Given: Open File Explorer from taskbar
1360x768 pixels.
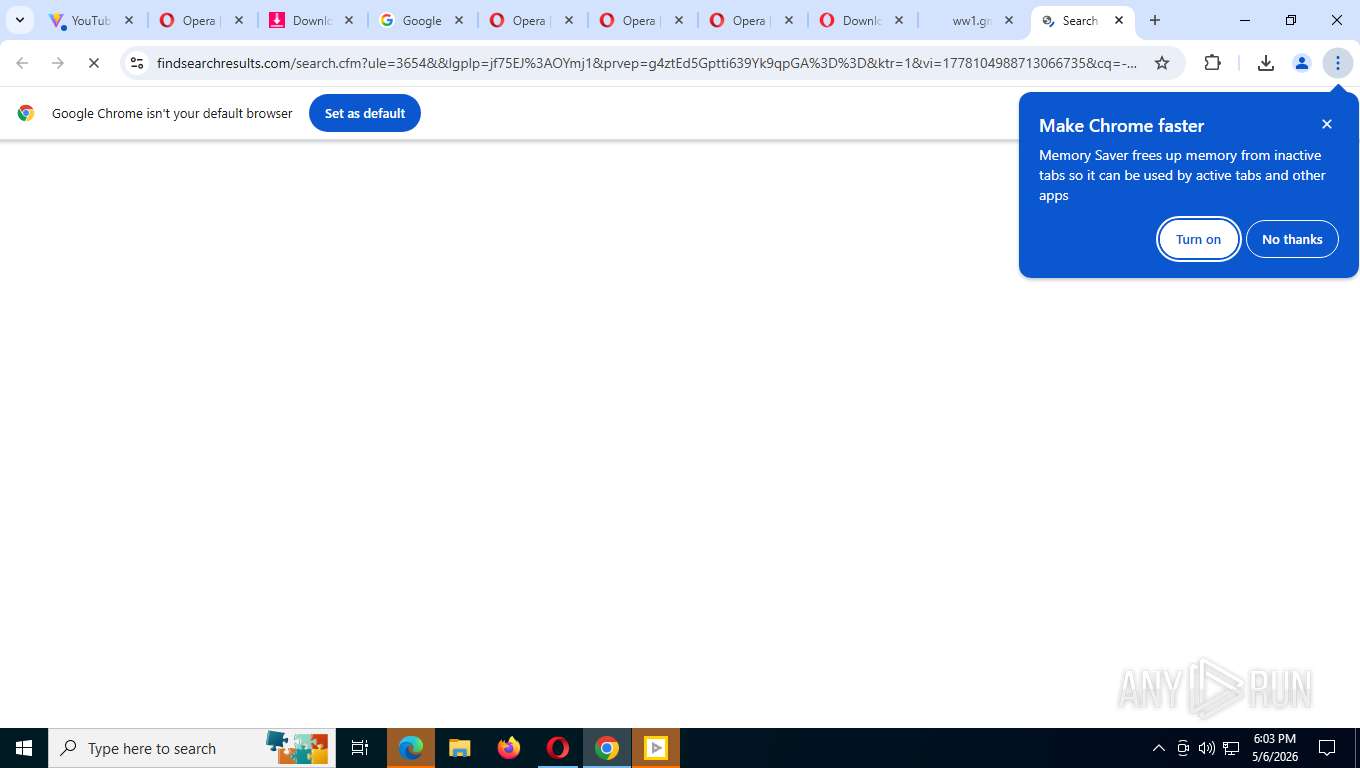Looking at the screenshot, I should pyautogui.click(x=460, y=748).
